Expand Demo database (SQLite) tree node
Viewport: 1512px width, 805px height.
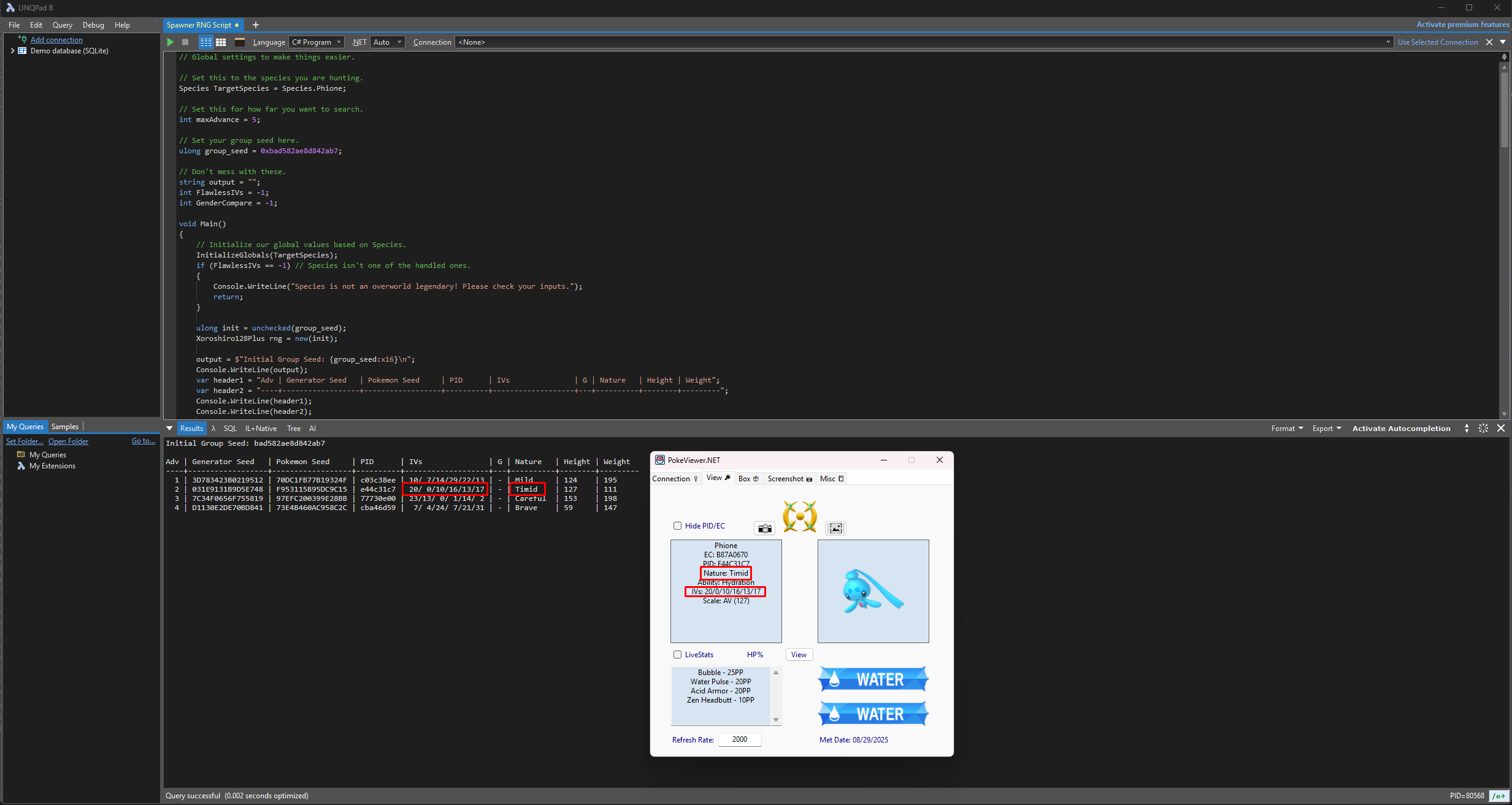tap(12, 51)
